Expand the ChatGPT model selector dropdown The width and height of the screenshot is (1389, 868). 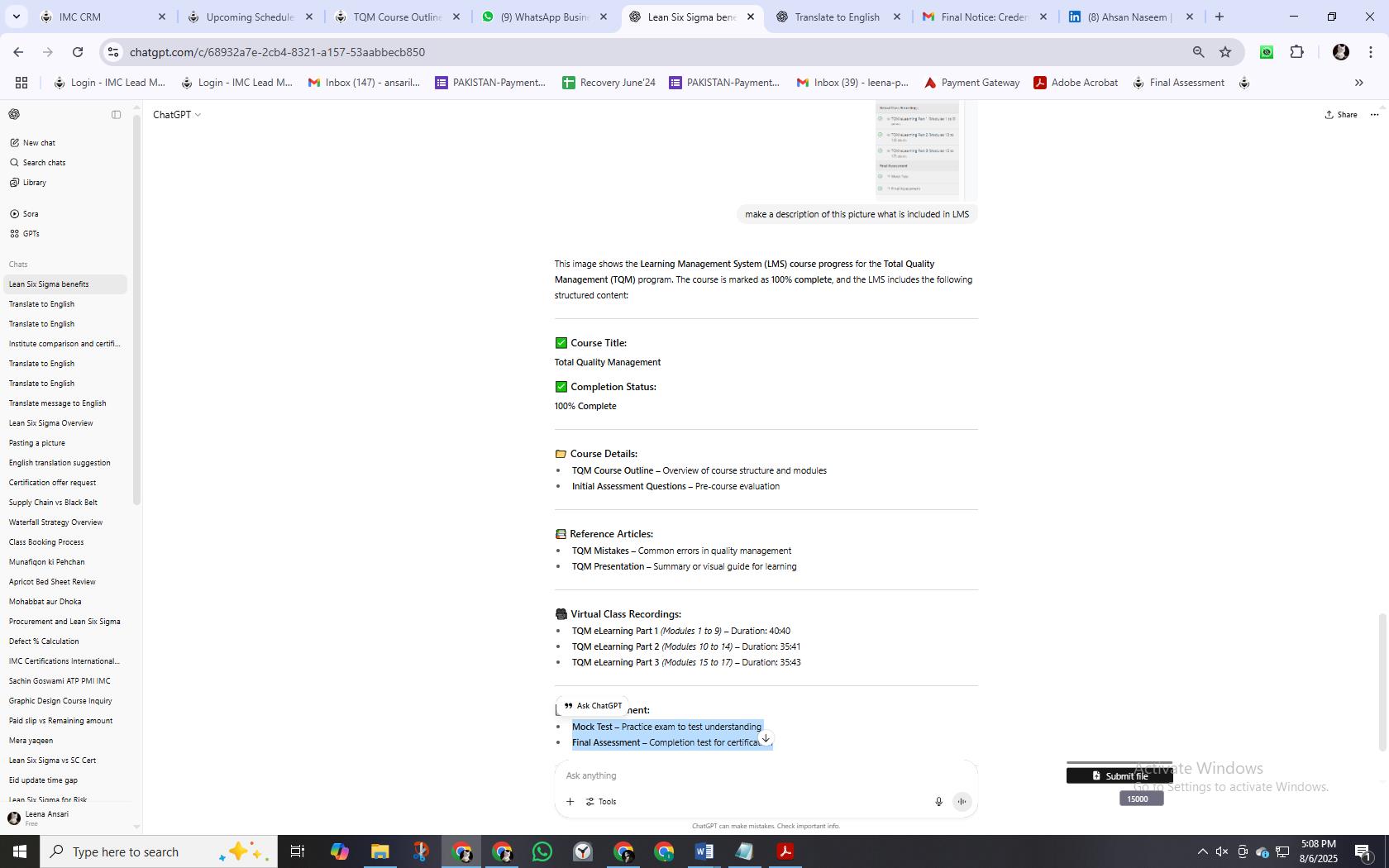click(176, 114)
